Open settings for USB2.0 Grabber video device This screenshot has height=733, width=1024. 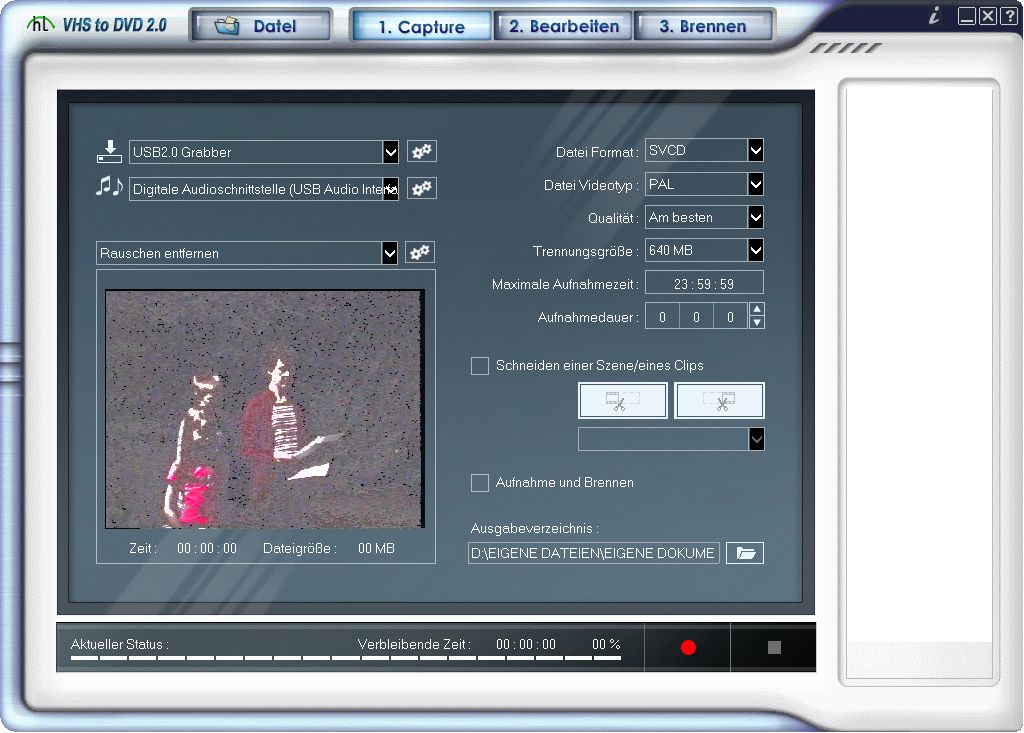pos(422,152)
